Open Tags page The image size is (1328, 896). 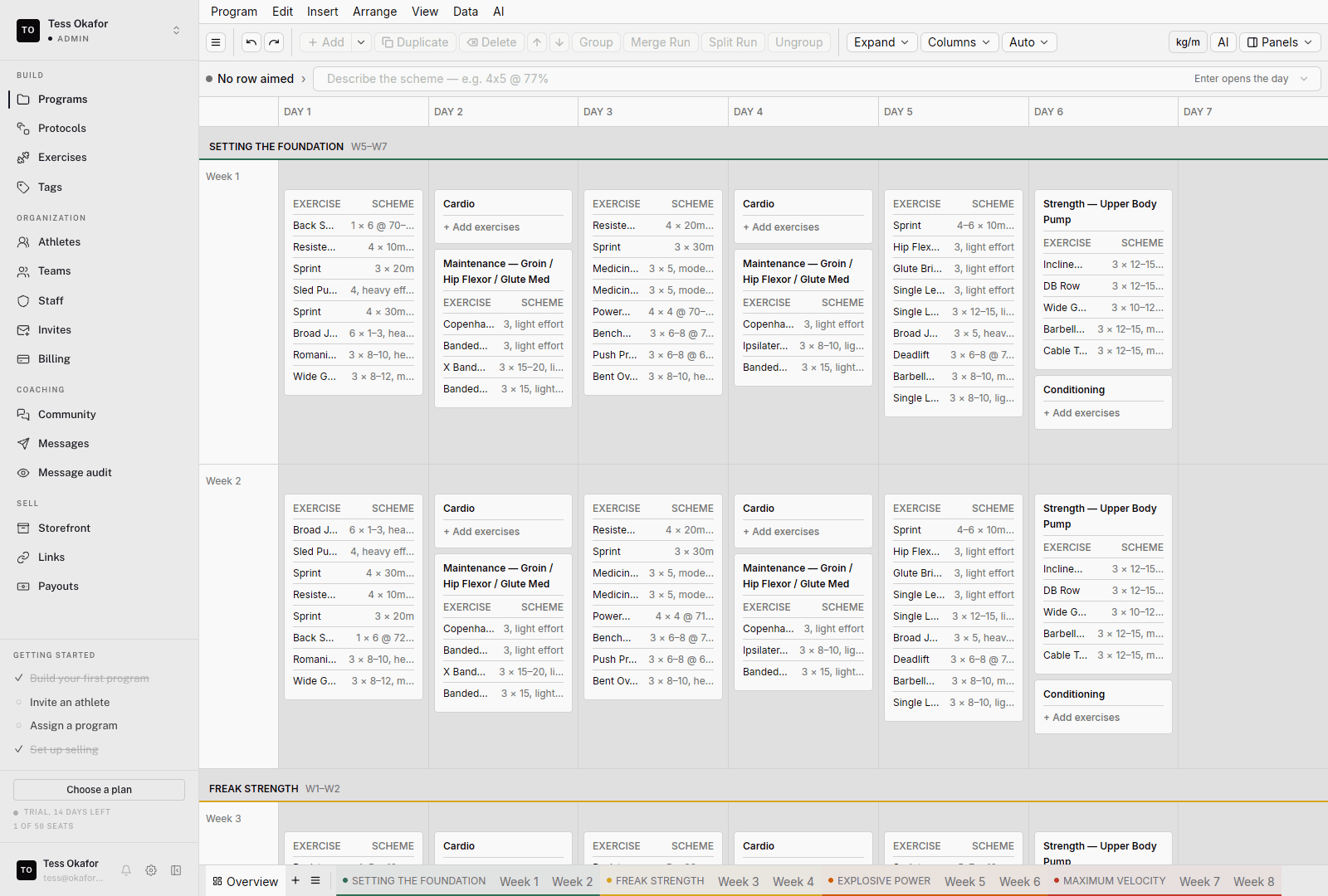100,187
